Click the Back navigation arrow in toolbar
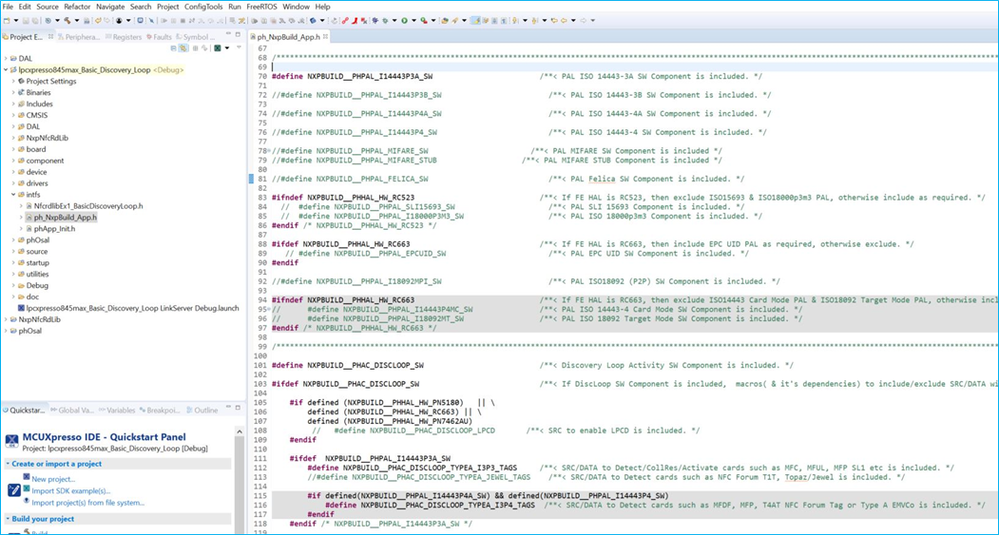This screenshot has width=999, height=535. pos(566,20)
